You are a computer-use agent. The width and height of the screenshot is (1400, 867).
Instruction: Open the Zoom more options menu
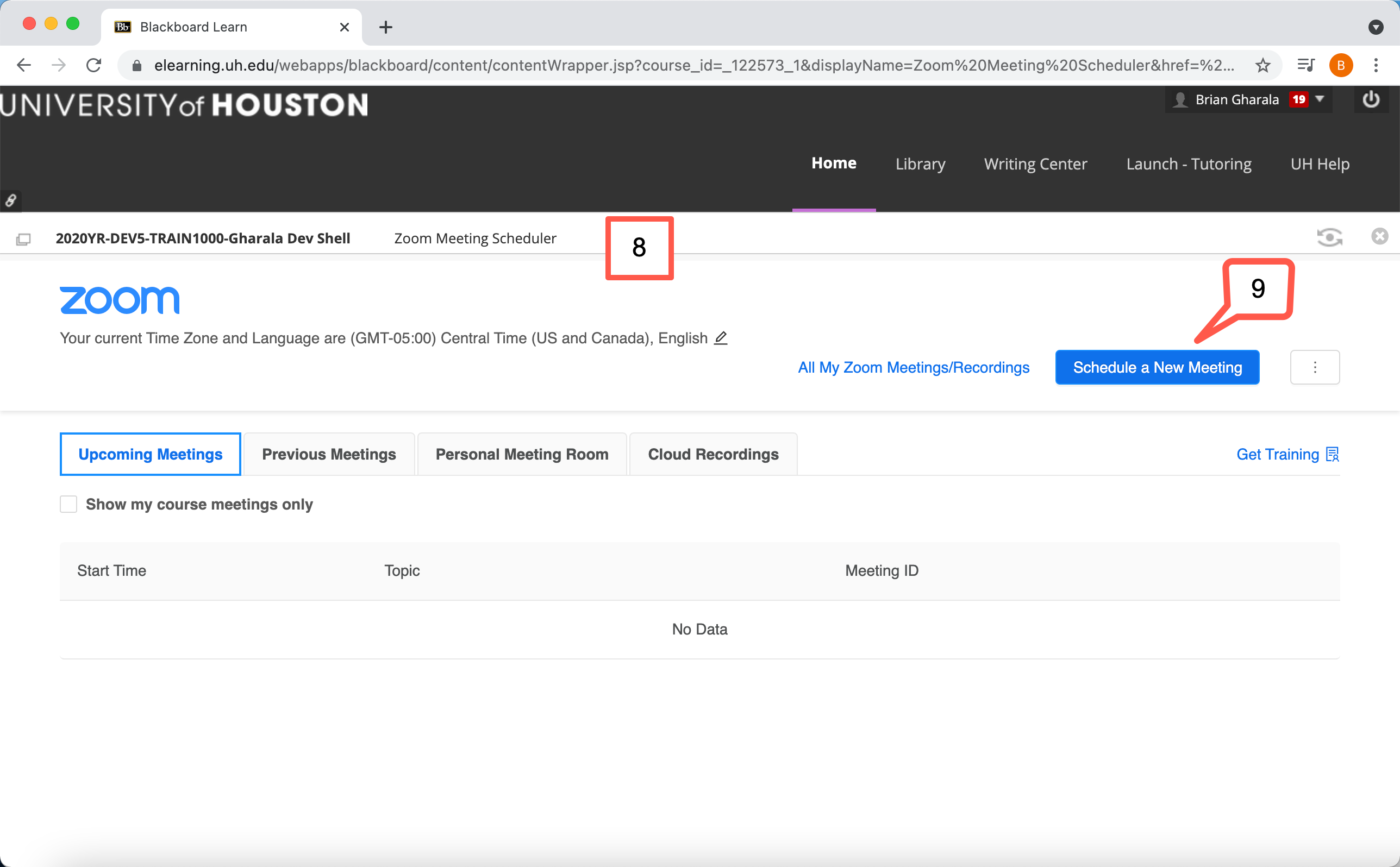pos(1315,368)
